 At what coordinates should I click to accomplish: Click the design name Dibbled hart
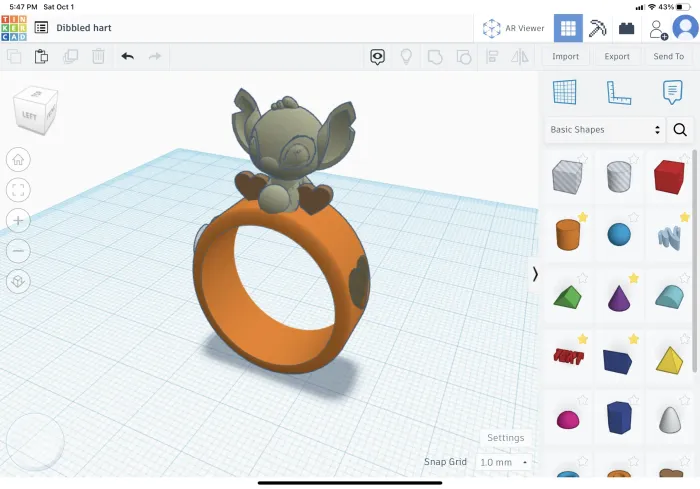(83, 28)
